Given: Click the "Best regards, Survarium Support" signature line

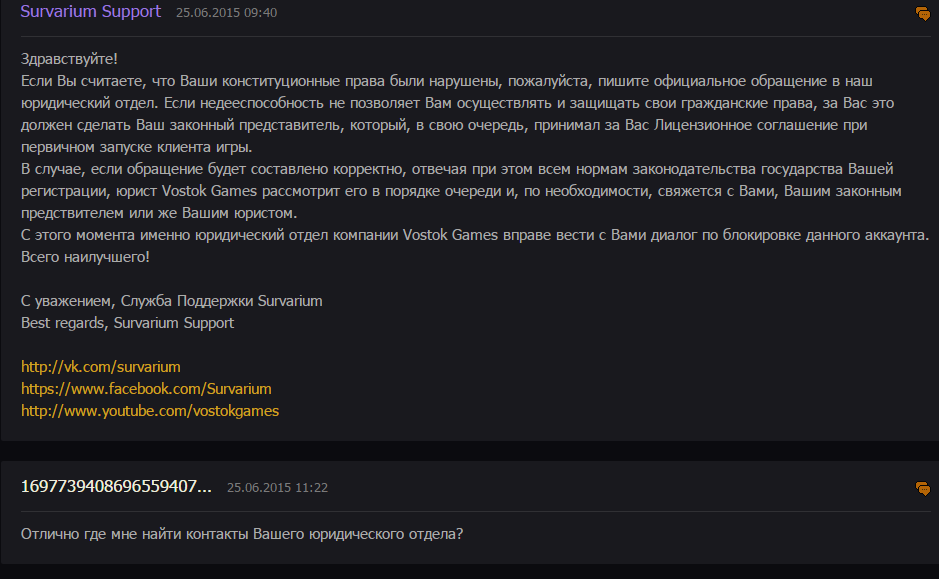Looking at the screenshot, I should click(127, 323).
